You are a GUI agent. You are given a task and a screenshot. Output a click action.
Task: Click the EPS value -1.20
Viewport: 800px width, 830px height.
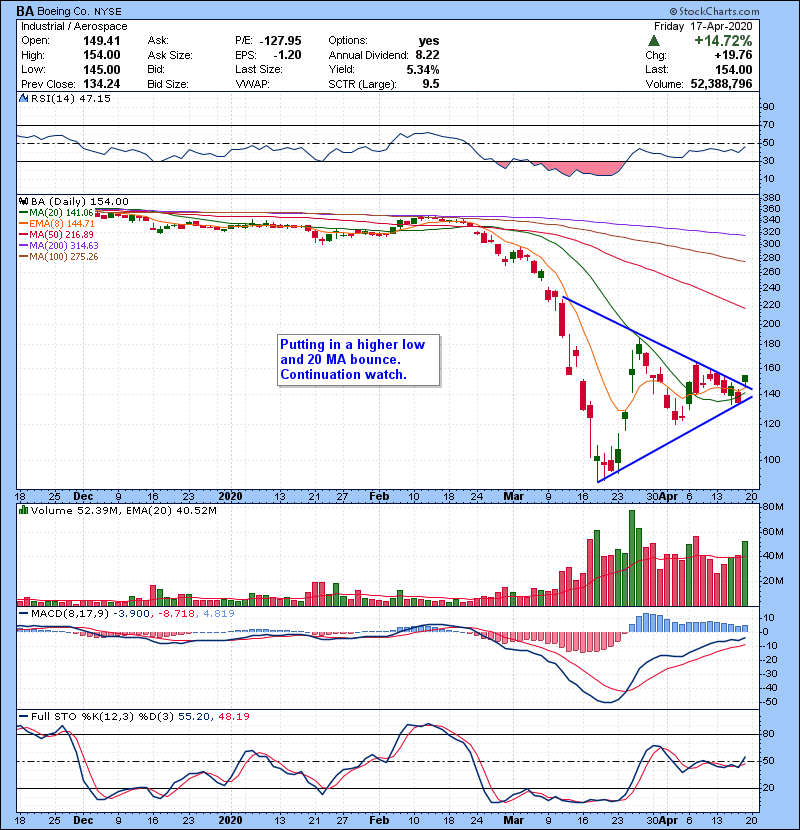pos(287,55)
